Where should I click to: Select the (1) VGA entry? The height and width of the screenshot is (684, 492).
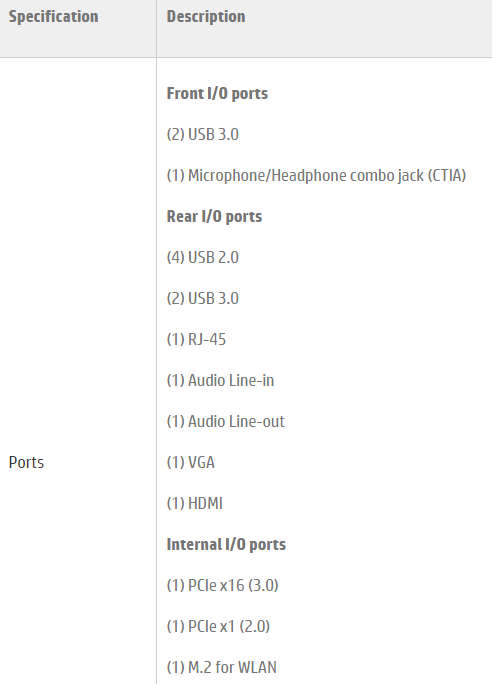[x=191, y=462]
